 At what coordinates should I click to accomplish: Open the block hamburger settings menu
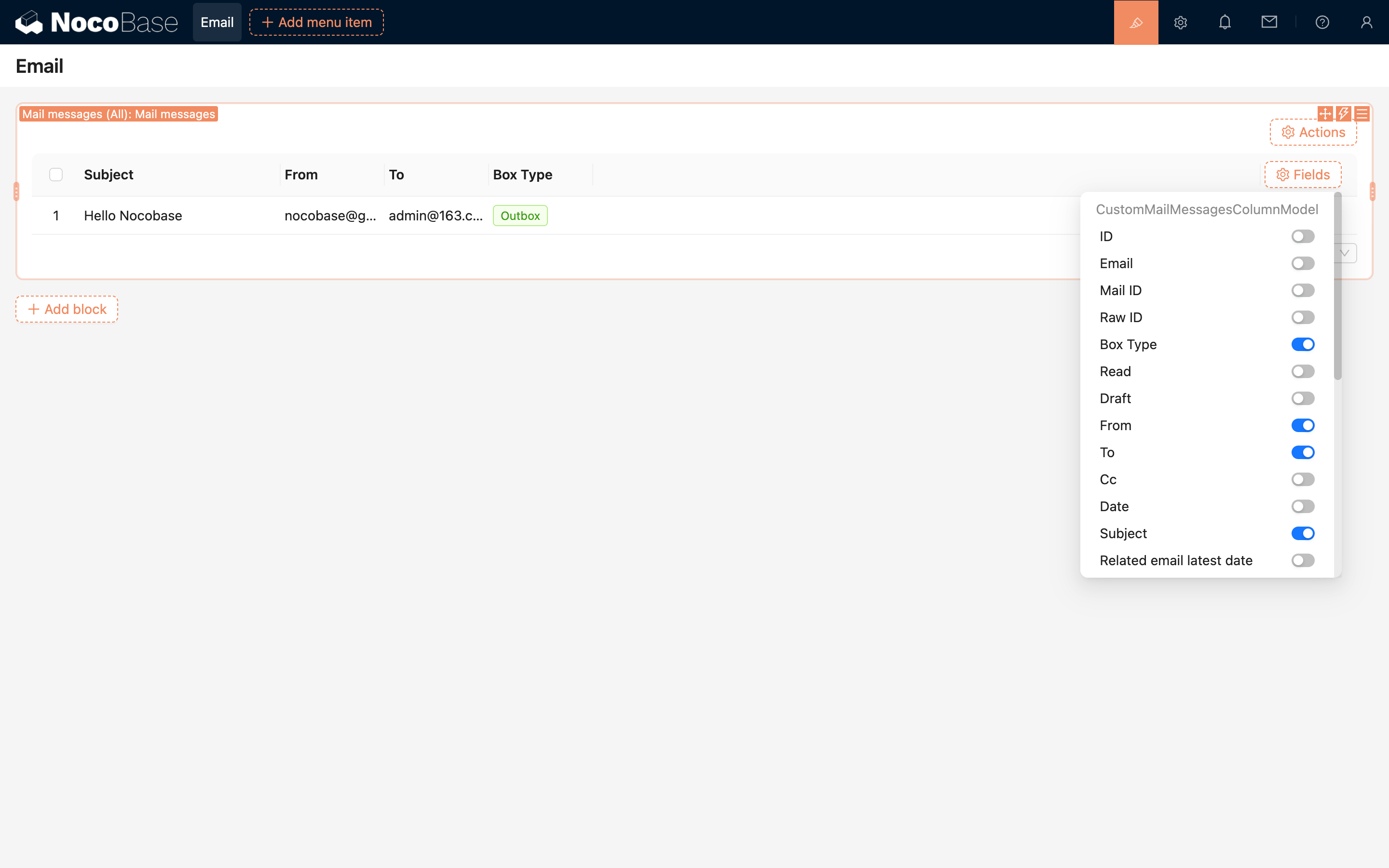(x=1362, y=113)
